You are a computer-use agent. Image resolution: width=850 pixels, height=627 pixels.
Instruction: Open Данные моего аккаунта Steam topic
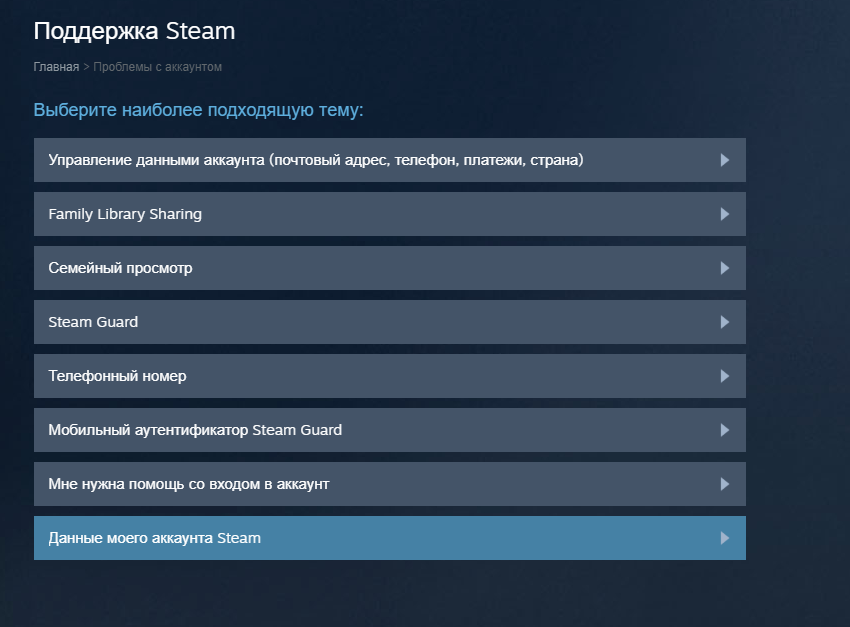point(390,538)
